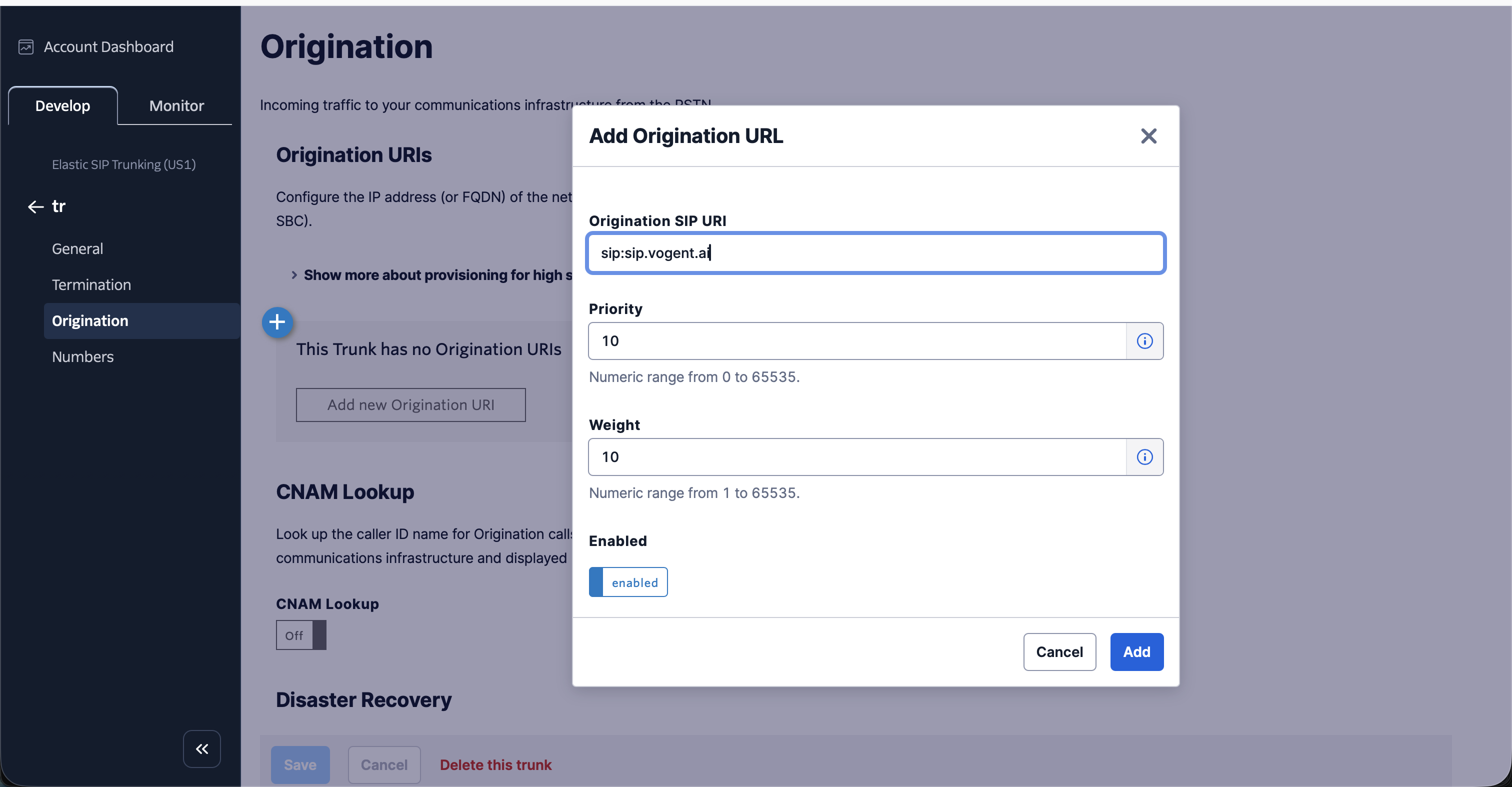The height and width of the screenshot is (787, 1512).
Task: Toggle the CNAM Lookup Off switch
Action: pos(300,635)
